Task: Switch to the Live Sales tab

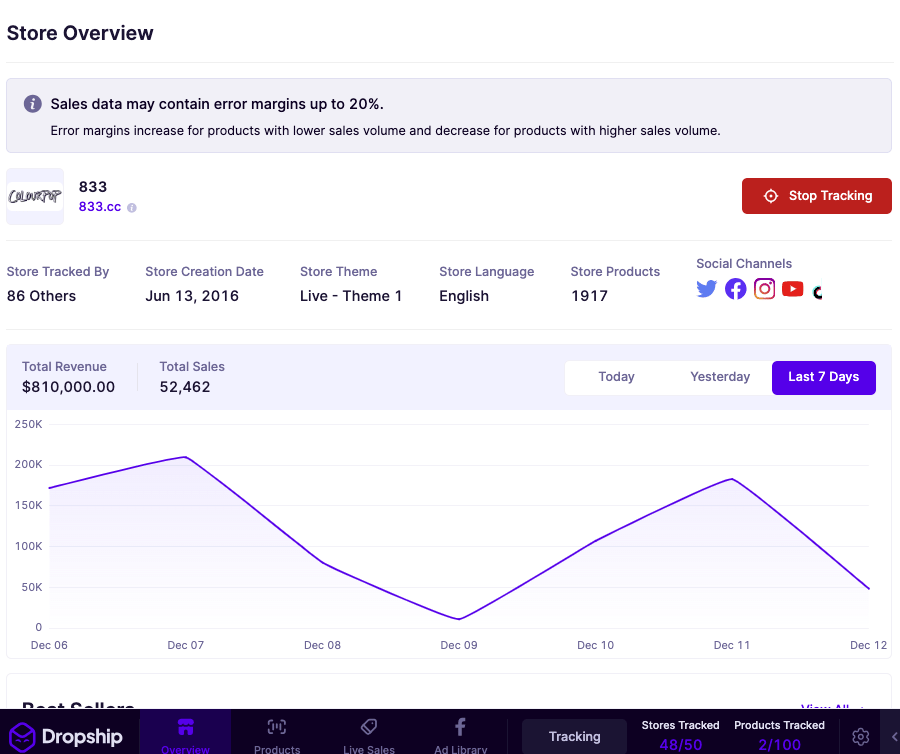Action: point(369,736)
